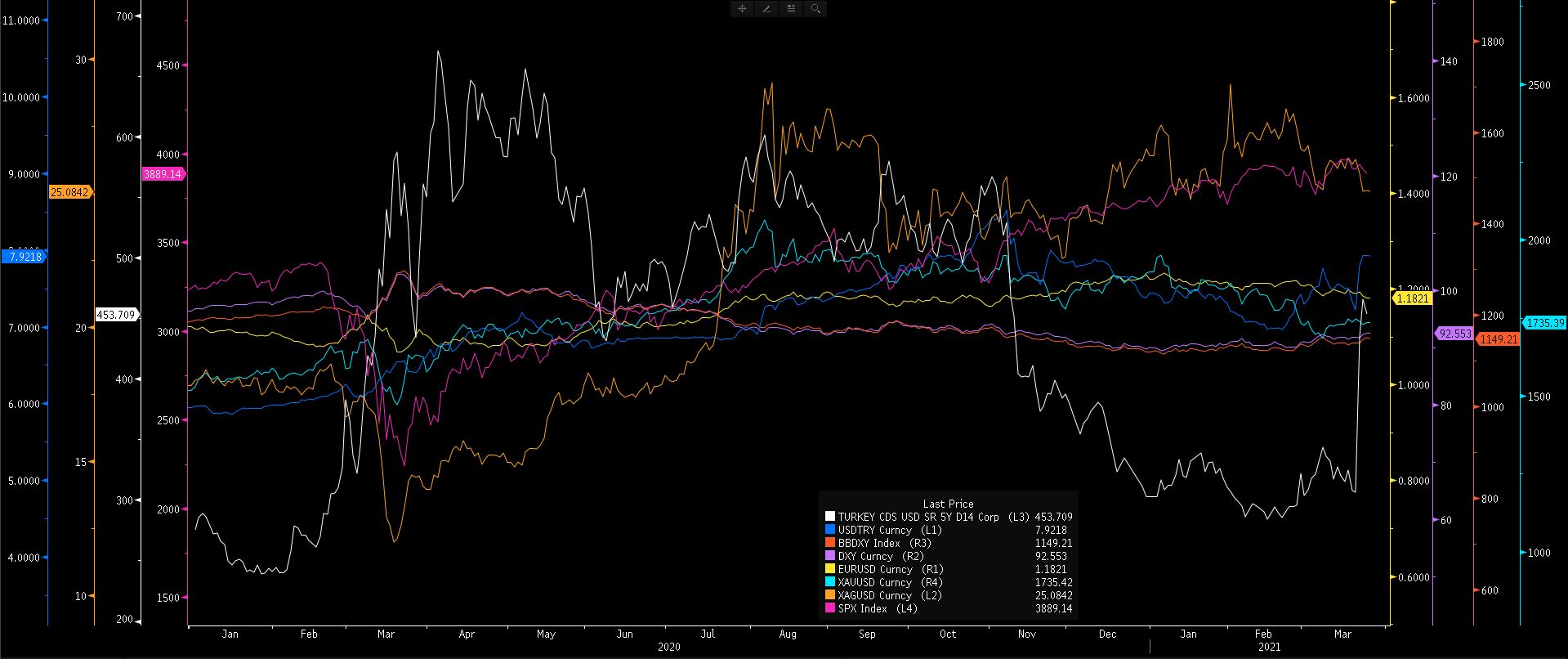This screenshot has width=1568, height=659.
Task: Click white Turkey CDS legend swatch
Action: [x=830, y=517]
